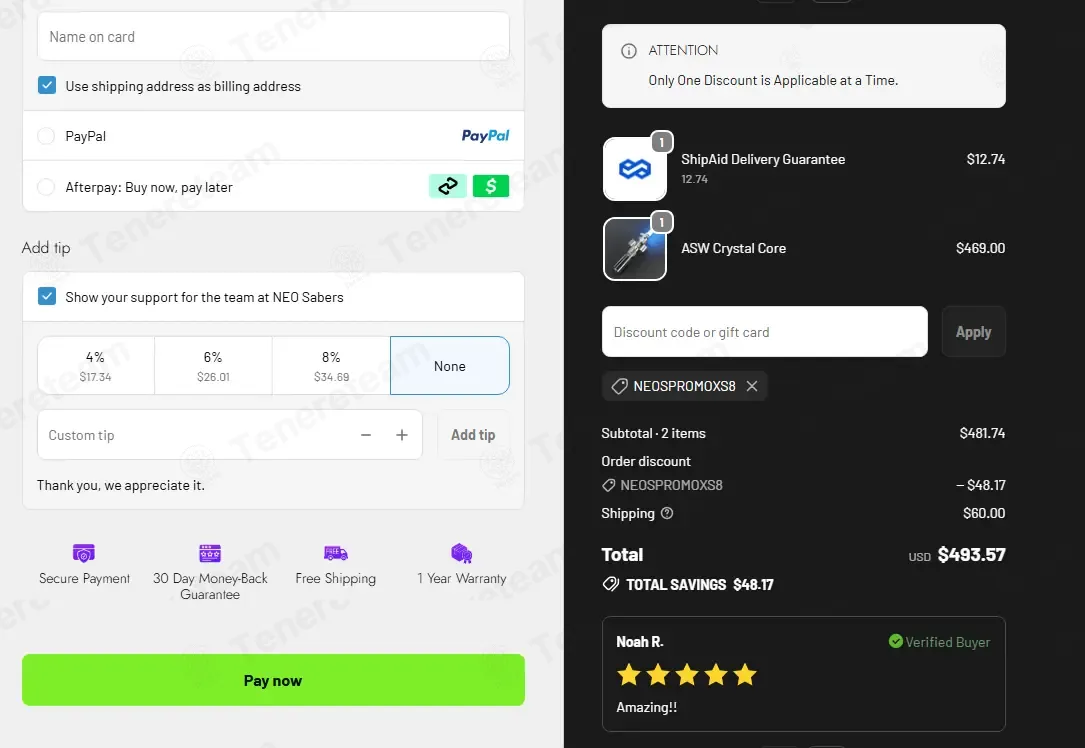Click the tag icon beside Order discount code
This screenshot has width=1085, height=748.
(609, 485)
